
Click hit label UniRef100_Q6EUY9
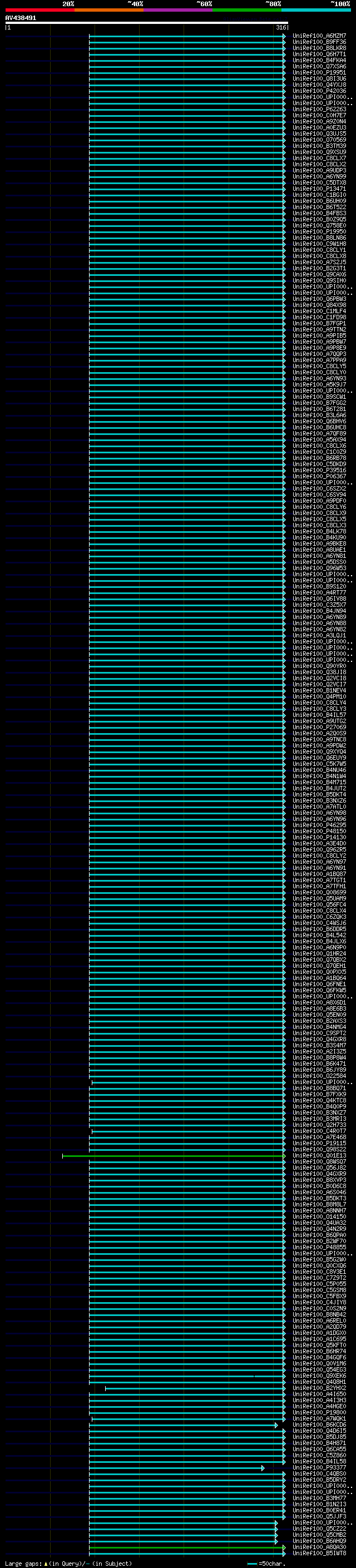(x=319, y=758)
